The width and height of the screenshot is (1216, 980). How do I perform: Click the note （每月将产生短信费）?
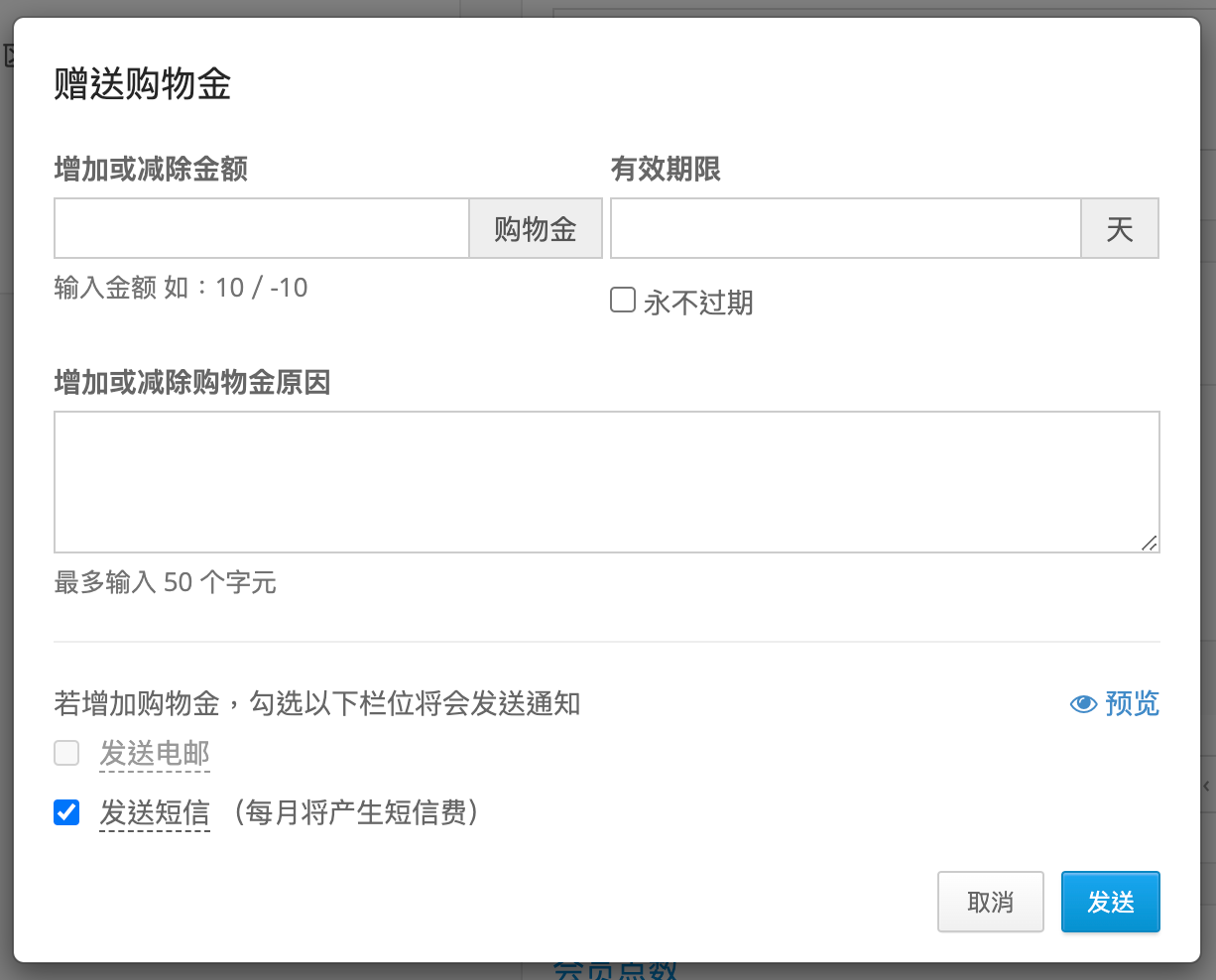357,813
